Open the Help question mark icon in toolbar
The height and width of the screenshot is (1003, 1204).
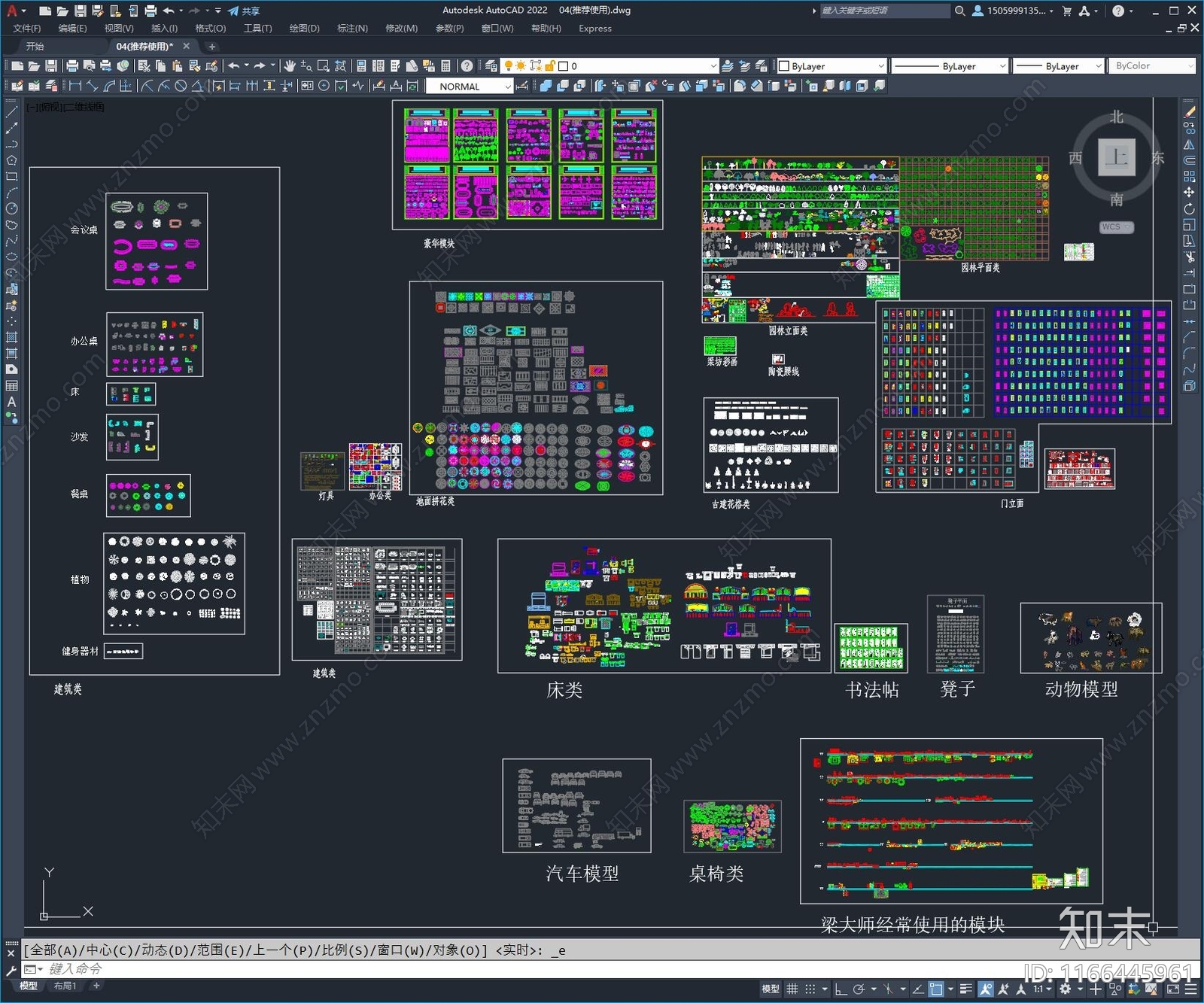pyautogui.click(x=467, y=66)
